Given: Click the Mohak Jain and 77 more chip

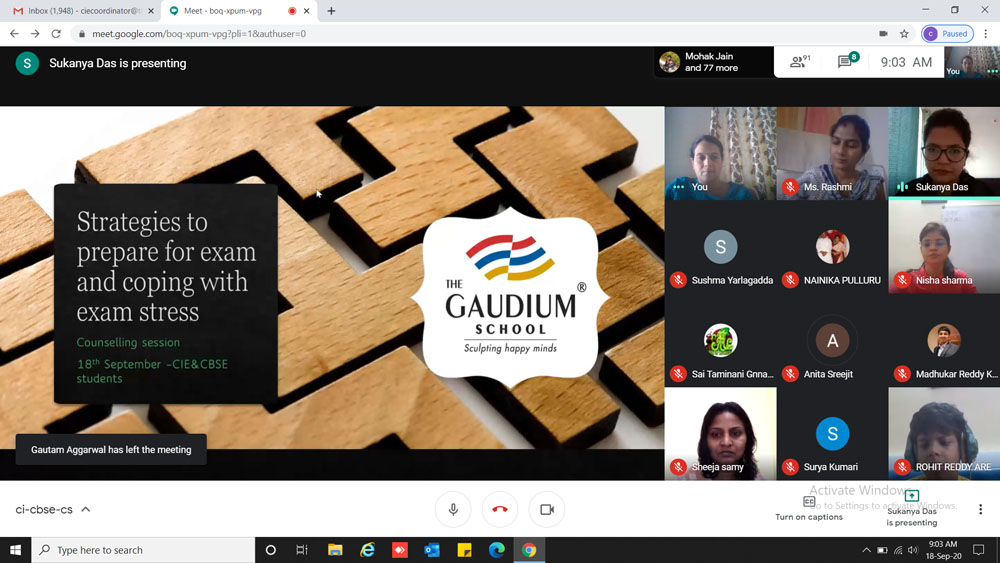Looking at the screenshot, I should tap(712, 62).
